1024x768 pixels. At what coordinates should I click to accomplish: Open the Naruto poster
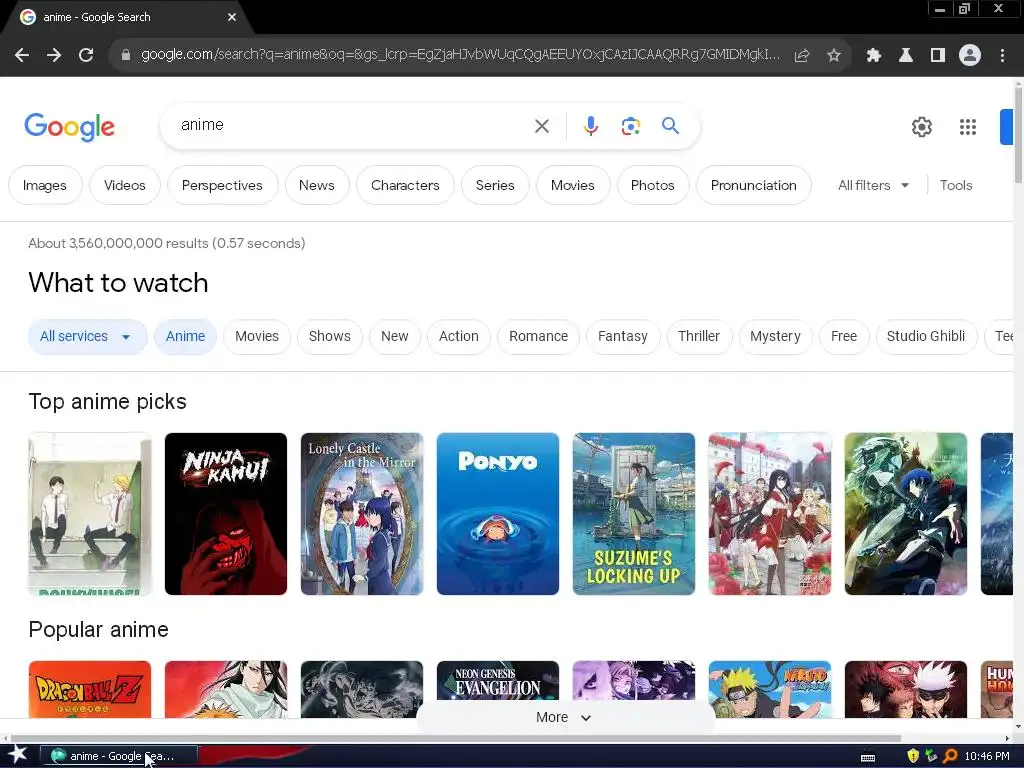pyautogui.click(x=770, y=689)
